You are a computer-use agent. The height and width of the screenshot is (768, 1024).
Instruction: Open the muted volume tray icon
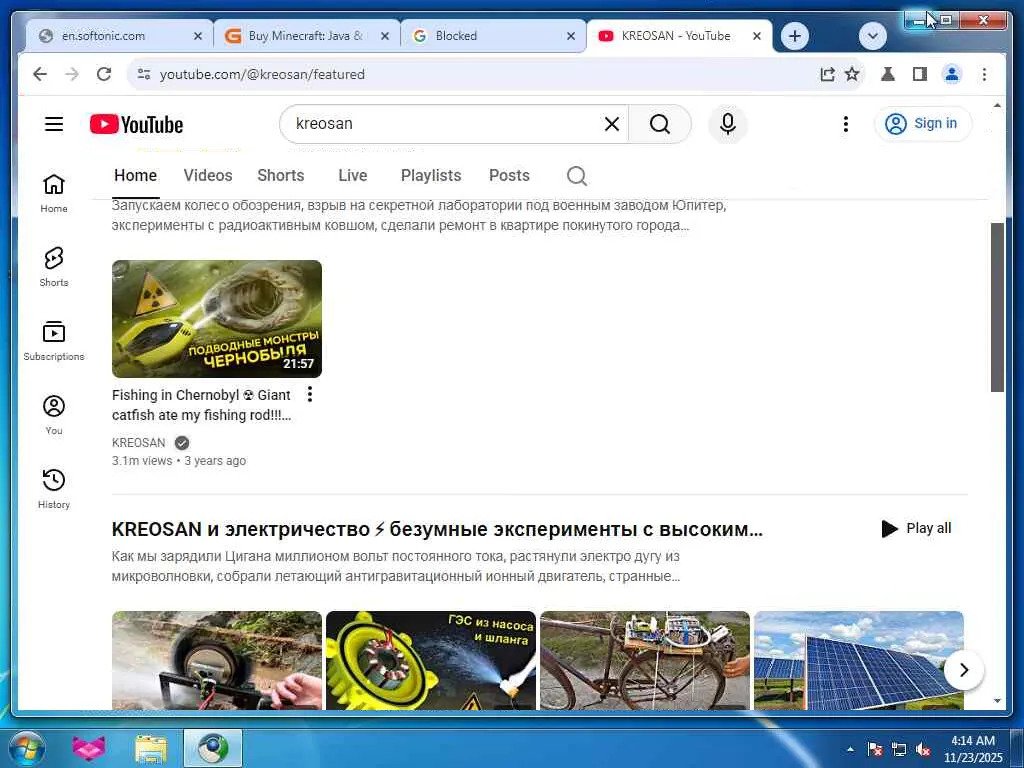(x=923, y=749)
